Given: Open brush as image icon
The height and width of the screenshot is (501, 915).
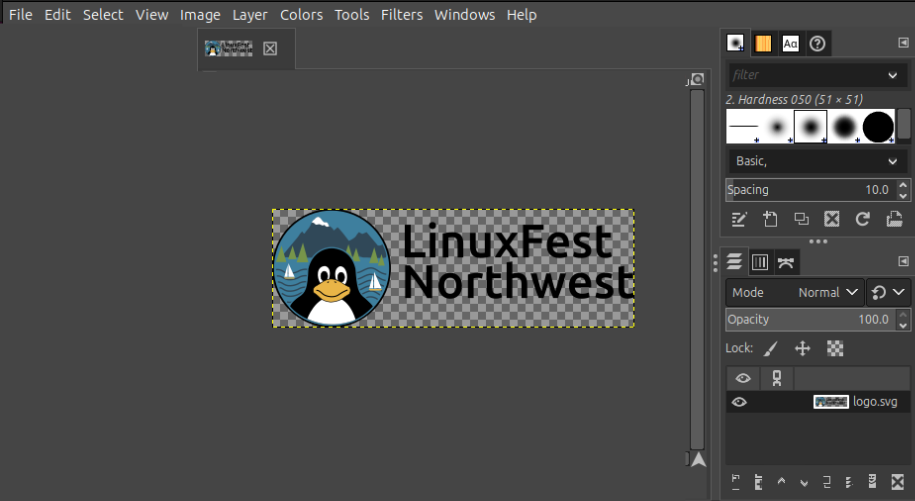Looking at the screenshot, I should pyautogui.click(x=894, y=219).
